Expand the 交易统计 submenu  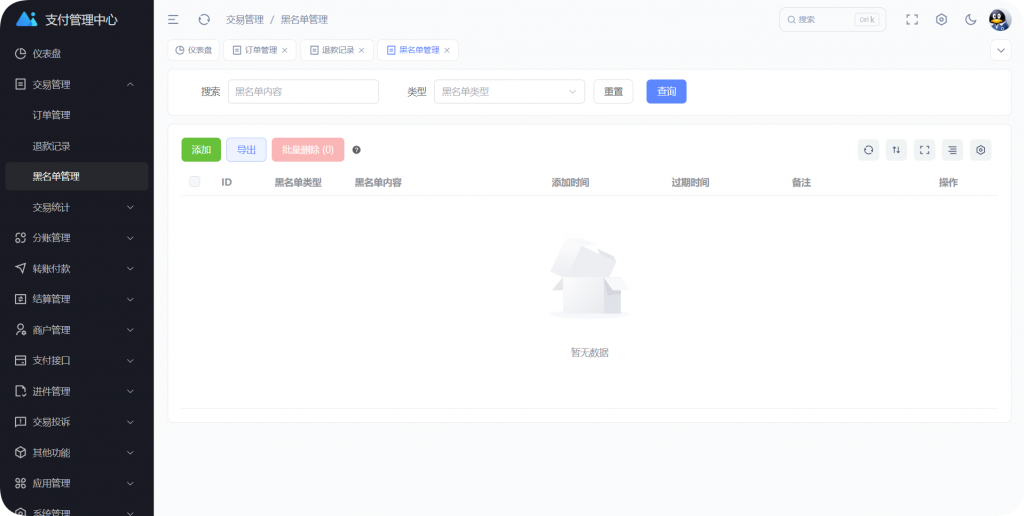(x=130, y=207)
